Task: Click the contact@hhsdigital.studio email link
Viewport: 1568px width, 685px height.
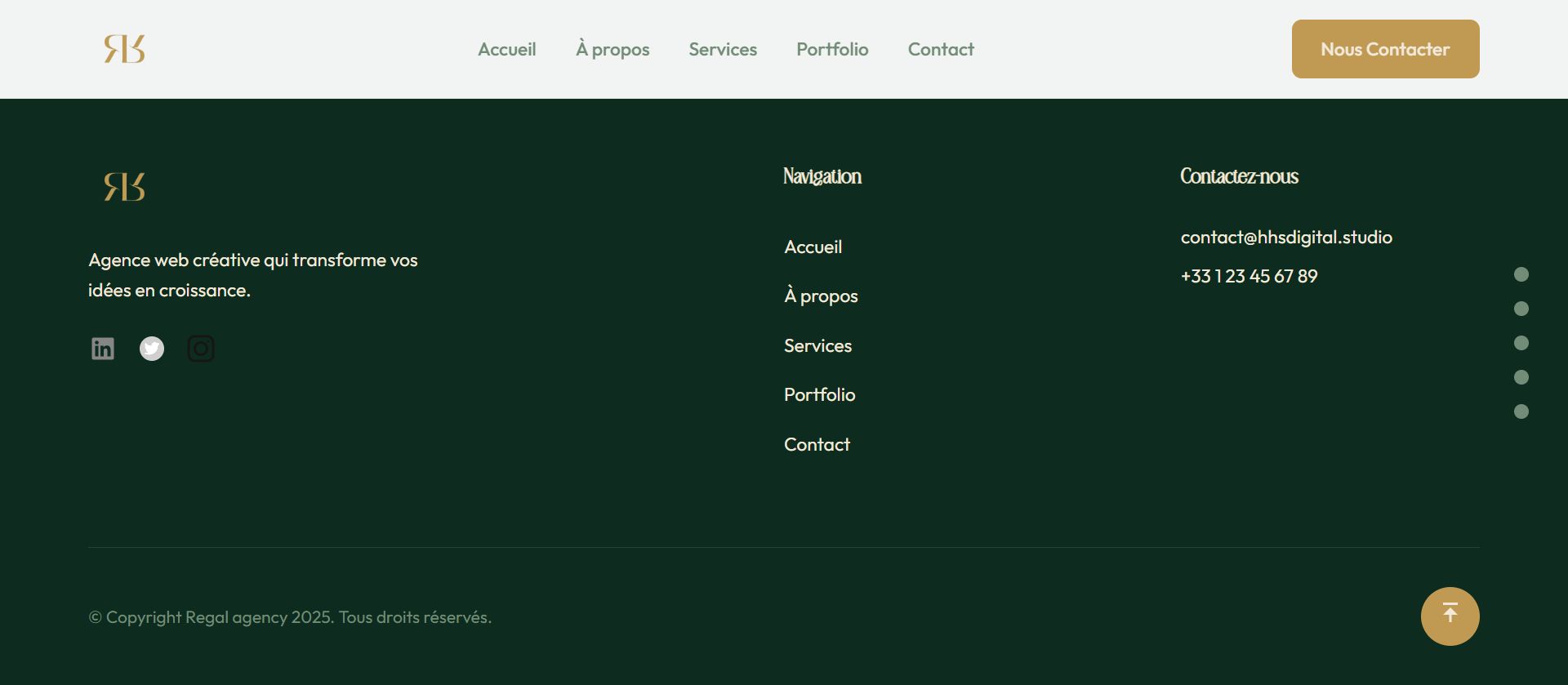Action: click(1286, 238)
